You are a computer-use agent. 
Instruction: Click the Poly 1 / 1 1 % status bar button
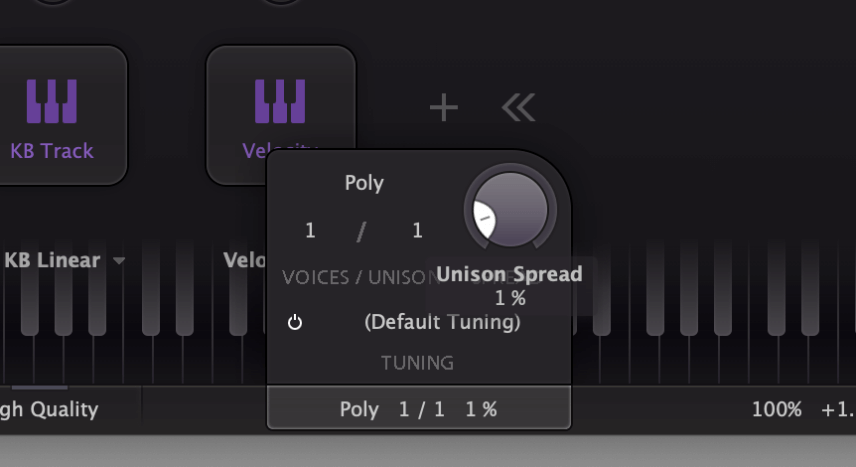click(419, 409)
